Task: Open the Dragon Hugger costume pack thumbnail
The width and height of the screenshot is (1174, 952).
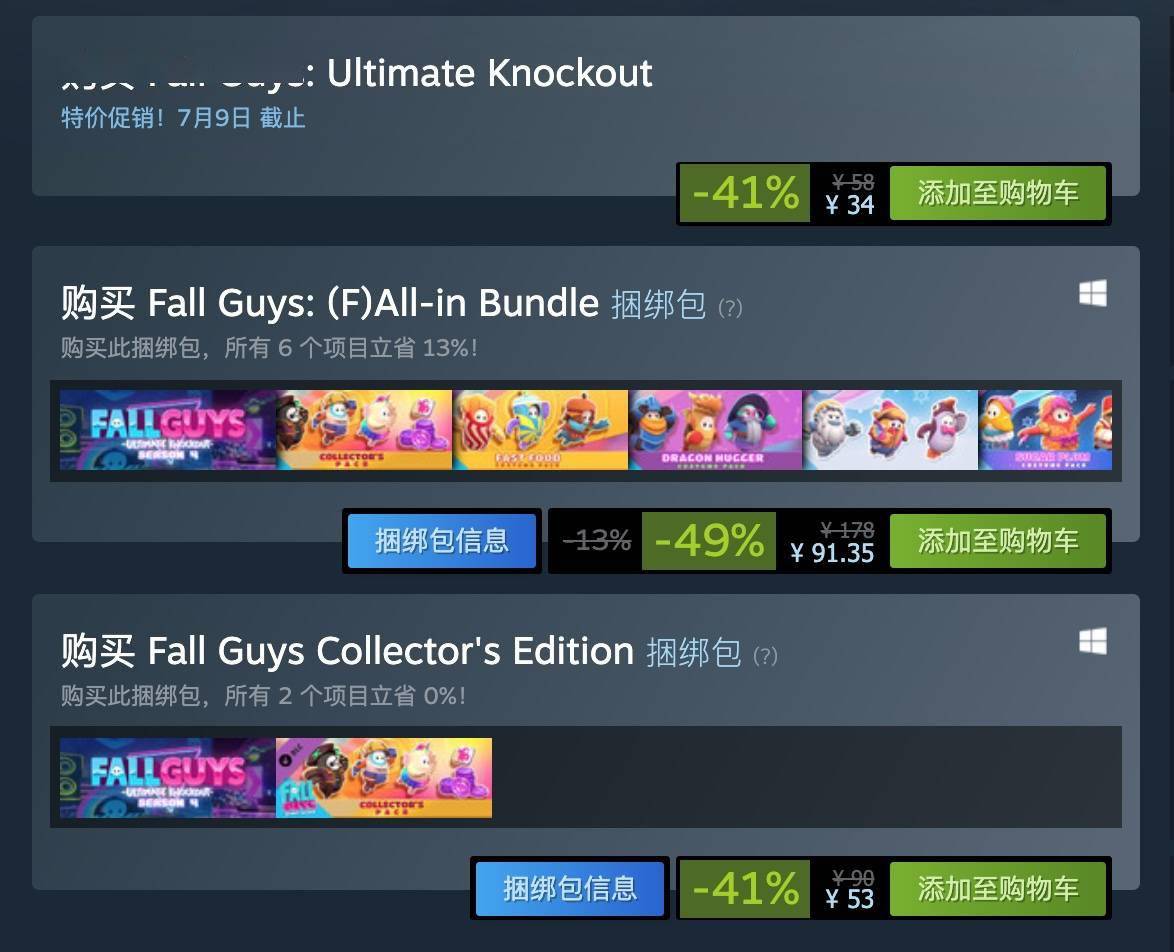Action: (x=716, y=430)
